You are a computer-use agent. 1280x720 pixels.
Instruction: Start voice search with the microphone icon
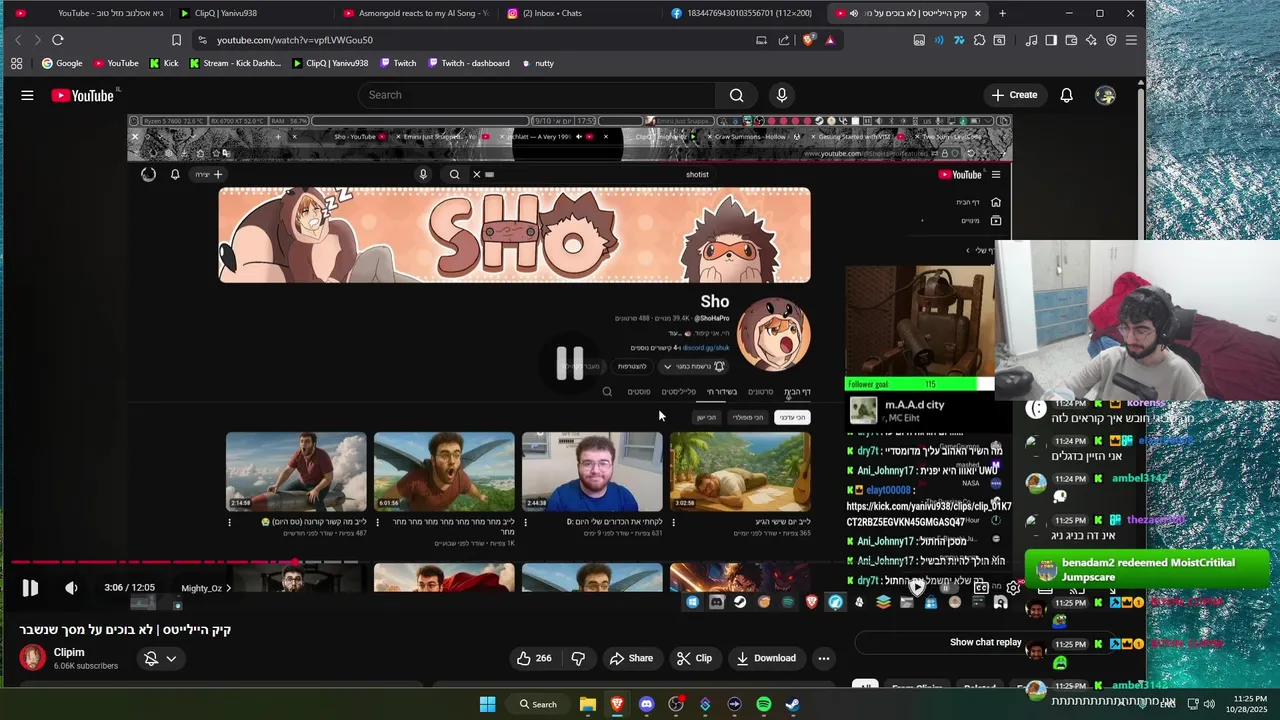[782, 95]
